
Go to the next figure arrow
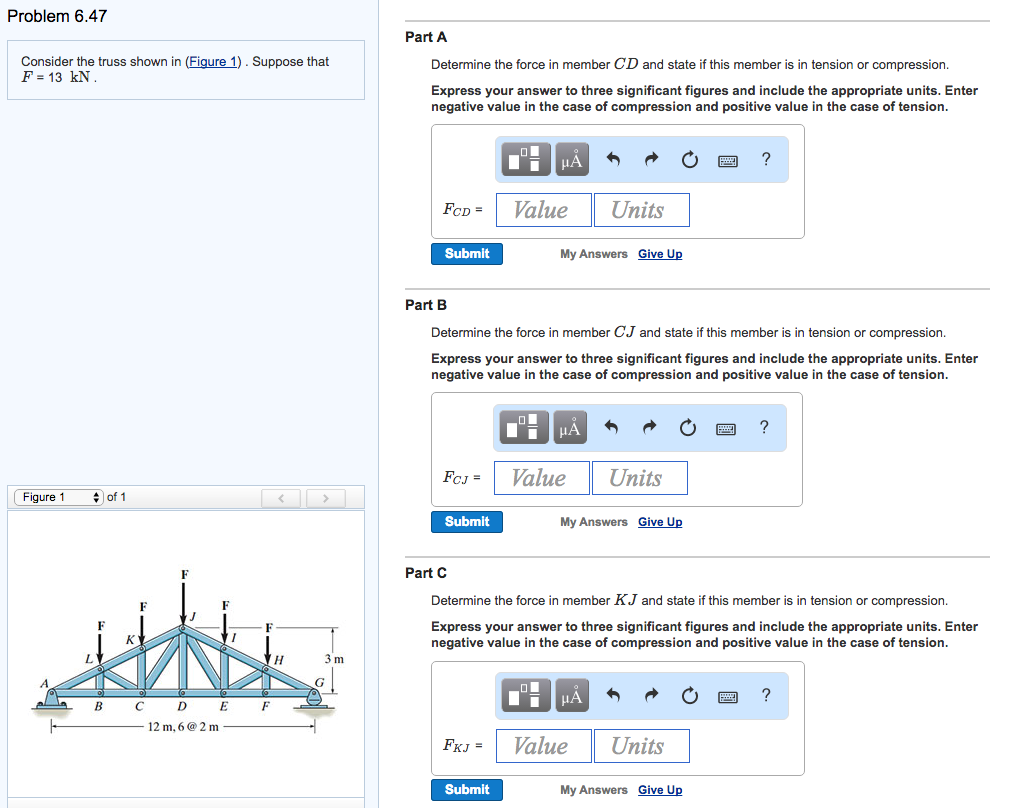[326, 498]
